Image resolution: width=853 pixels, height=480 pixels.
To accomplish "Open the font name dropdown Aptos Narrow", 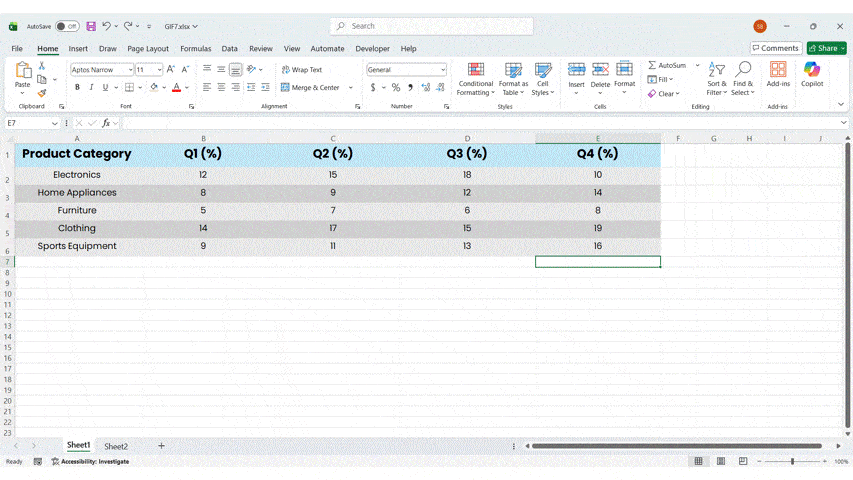I will pyautogui.click(x=130, y=70).
